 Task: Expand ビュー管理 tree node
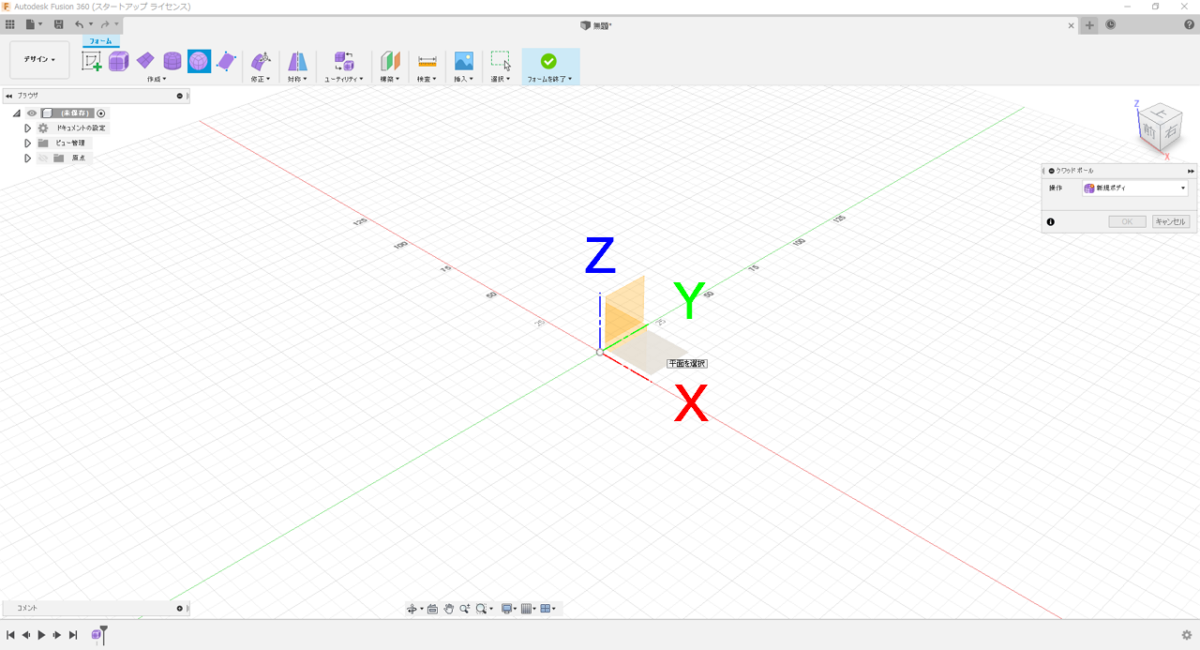[28, 143]
